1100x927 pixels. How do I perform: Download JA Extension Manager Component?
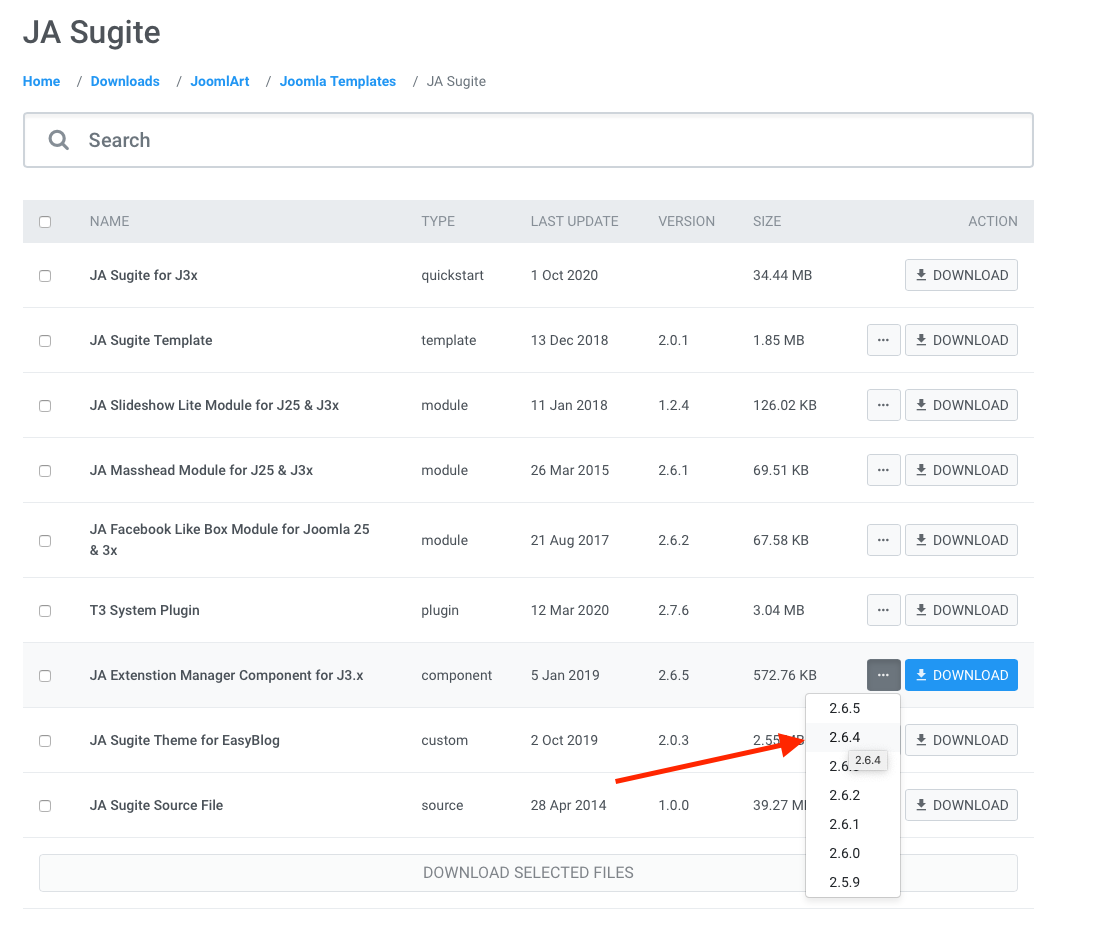tap(961, 675)
